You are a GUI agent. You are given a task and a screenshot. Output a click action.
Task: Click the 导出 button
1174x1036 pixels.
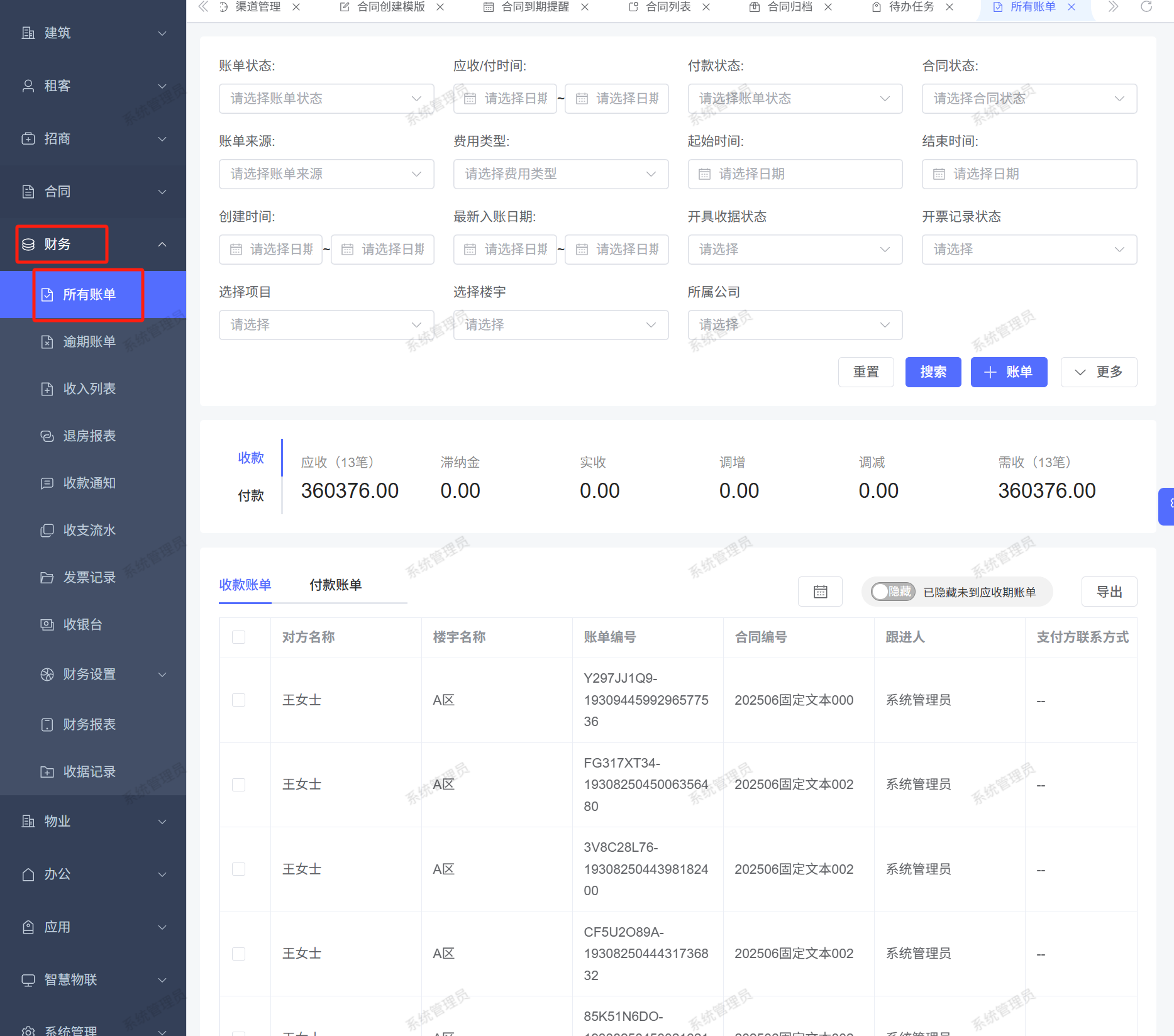pos(1109,592)
